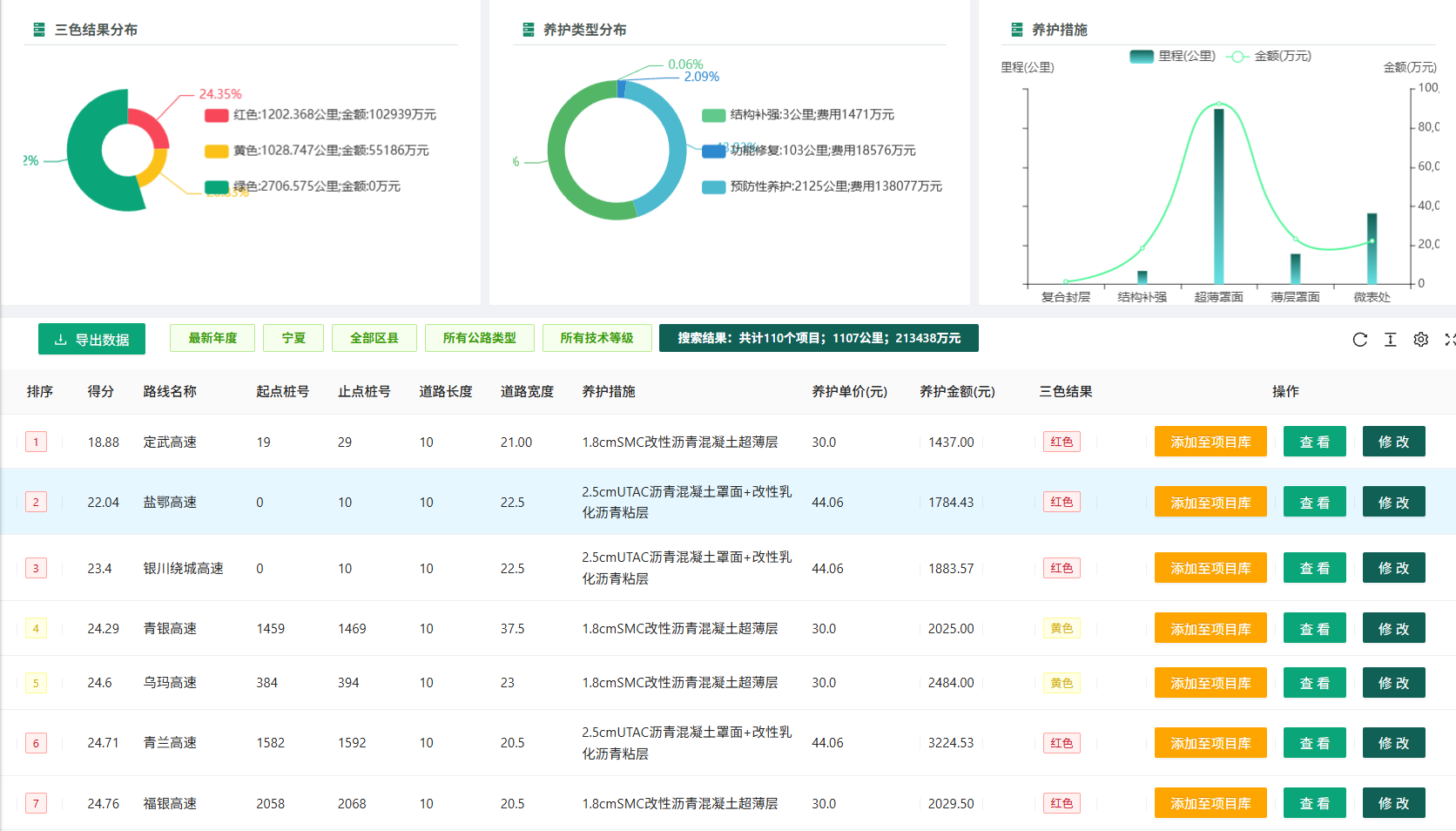The width and height of the screenshot is (1456, 831).
Task: Edit the 青银高速 row
Action: coord(1394,628)
